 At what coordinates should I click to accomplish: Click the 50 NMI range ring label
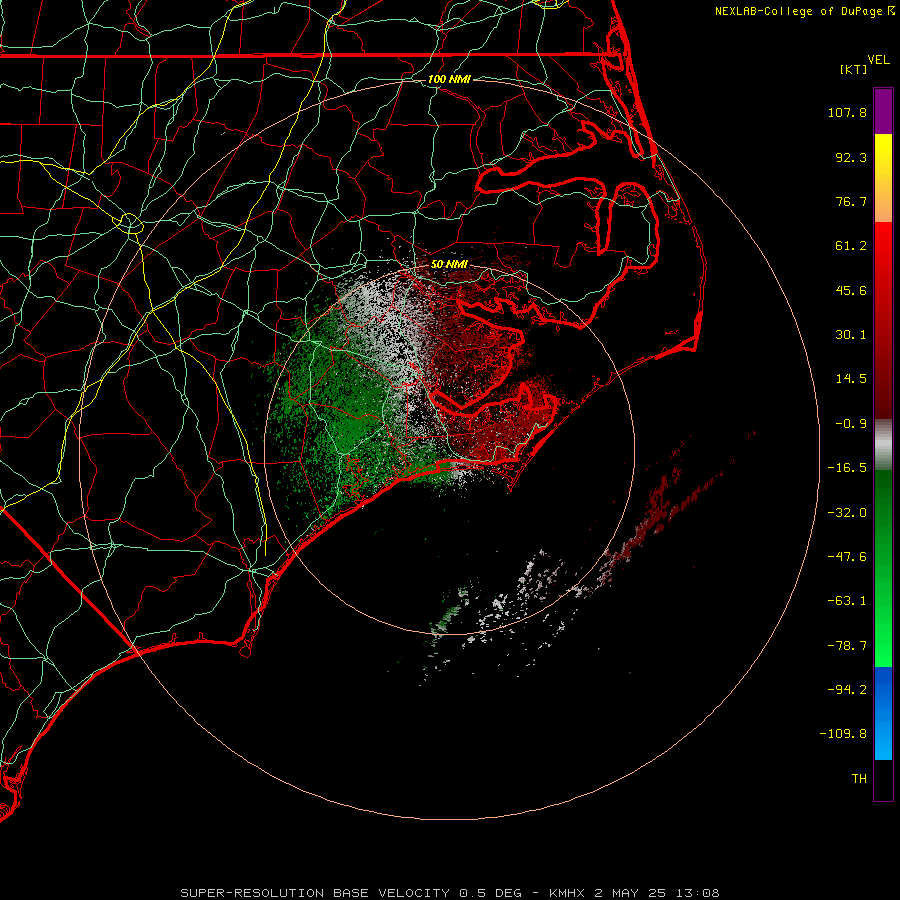pos(449,264)
